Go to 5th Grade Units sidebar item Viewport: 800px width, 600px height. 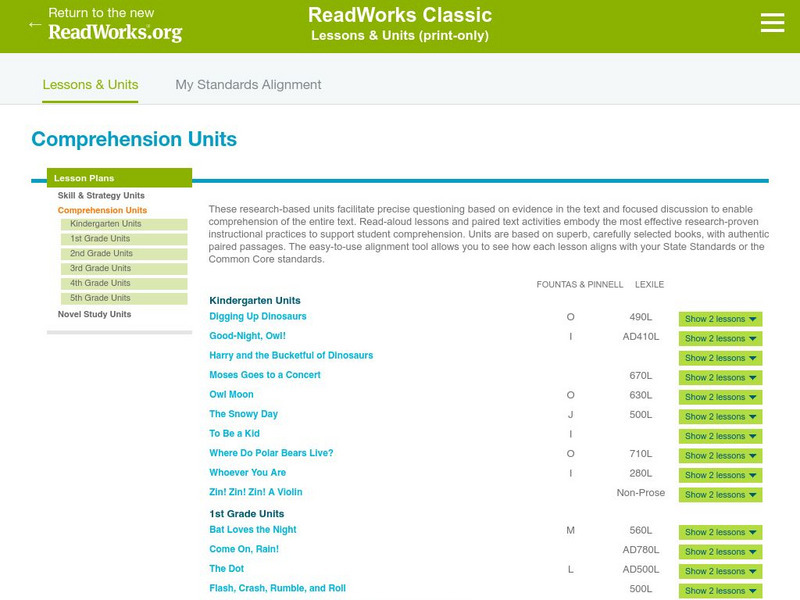point(124,298)
